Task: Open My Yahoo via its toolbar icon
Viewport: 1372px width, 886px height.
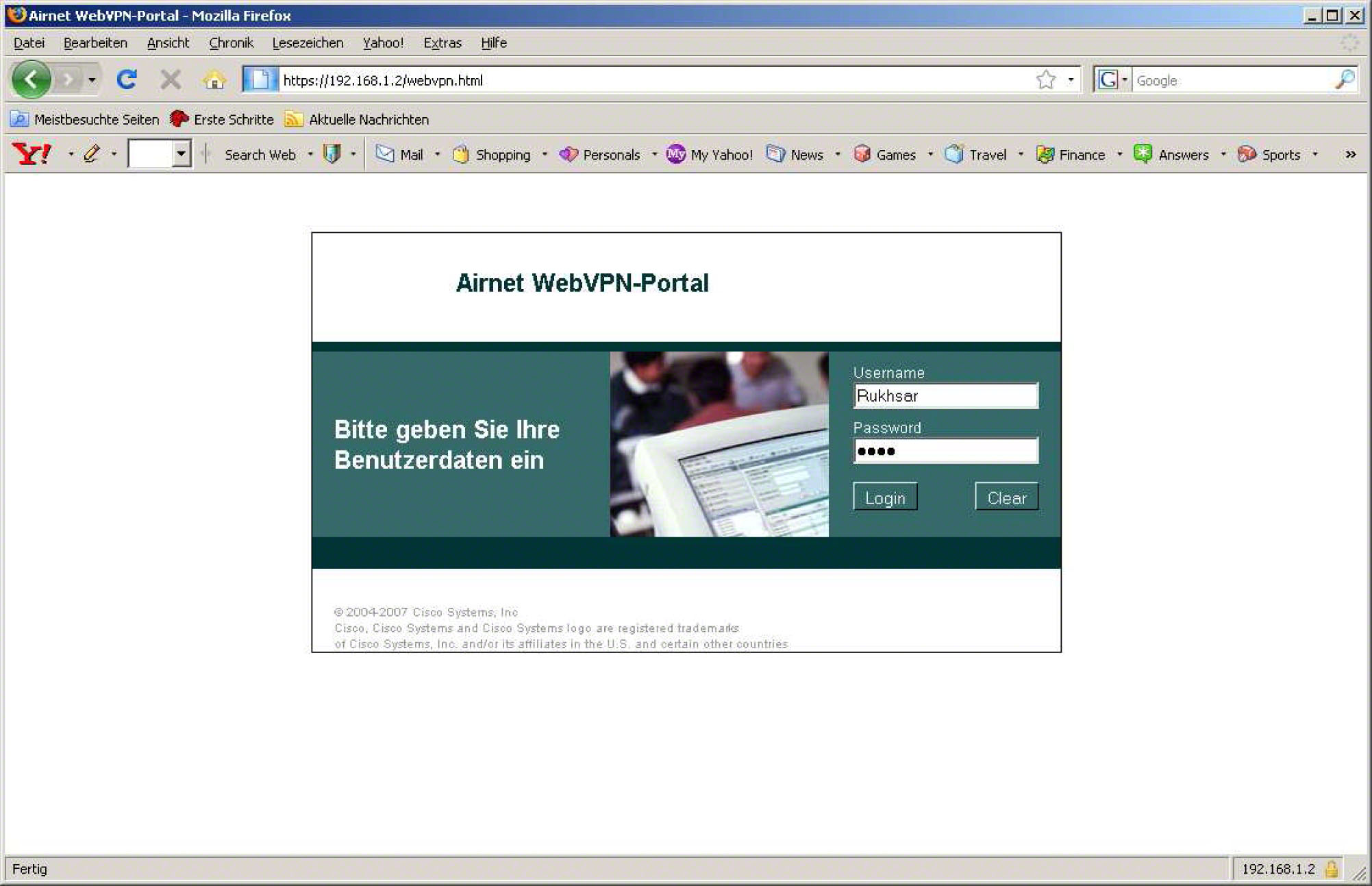Action: pyautogui.click(x=675, y=154)
